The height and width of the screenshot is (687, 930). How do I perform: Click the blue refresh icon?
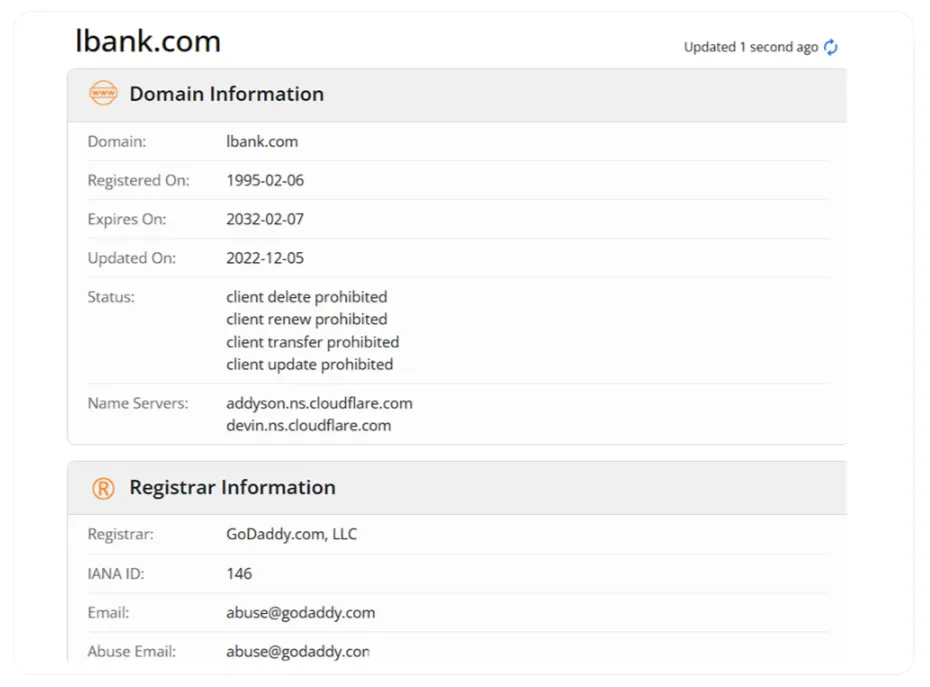(x=831, y=47)
